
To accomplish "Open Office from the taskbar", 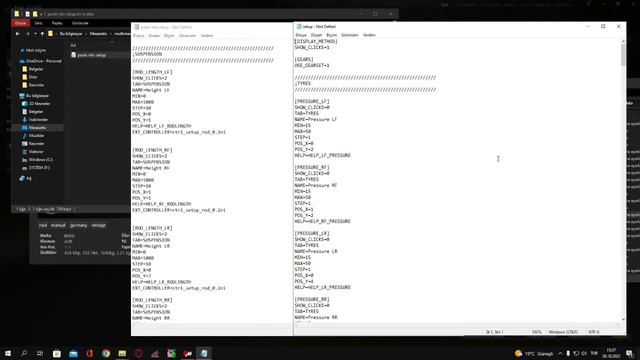I will pos(89,353).
